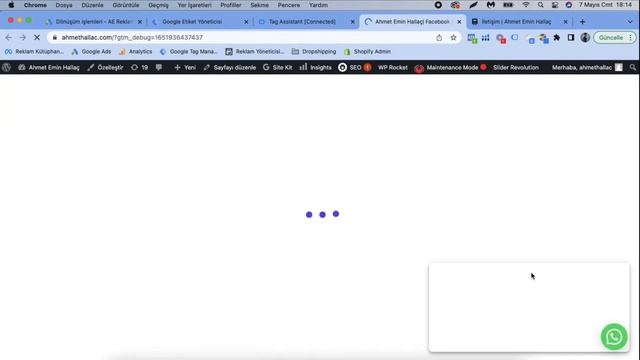Open the comments bubble icon

point(159,68)
